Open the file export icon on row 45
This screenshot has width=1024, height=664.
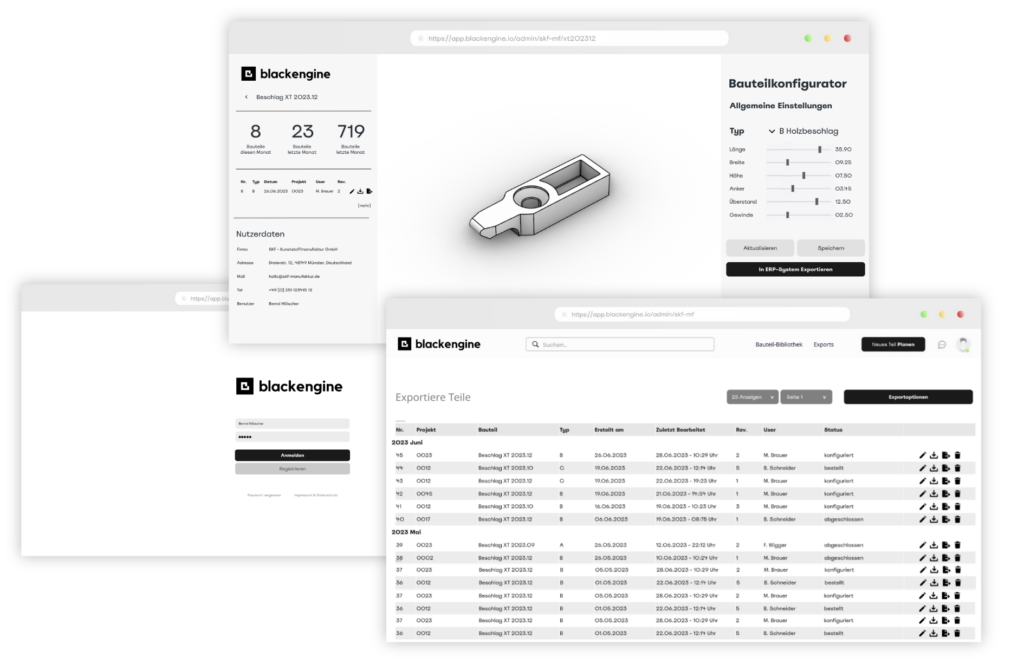pyautogui.click(x=947, y=455)
